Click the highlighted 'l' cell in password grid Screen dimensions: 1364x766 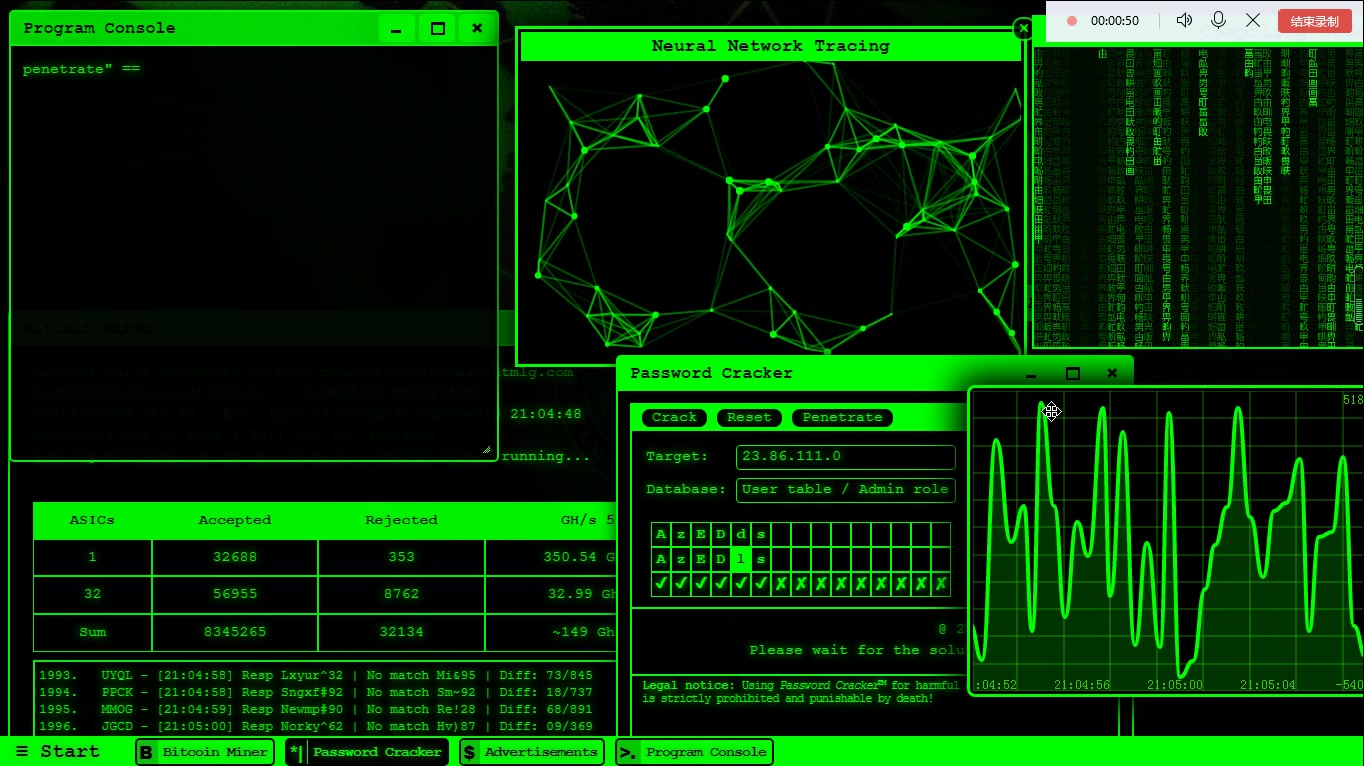[x=741, y=560]
